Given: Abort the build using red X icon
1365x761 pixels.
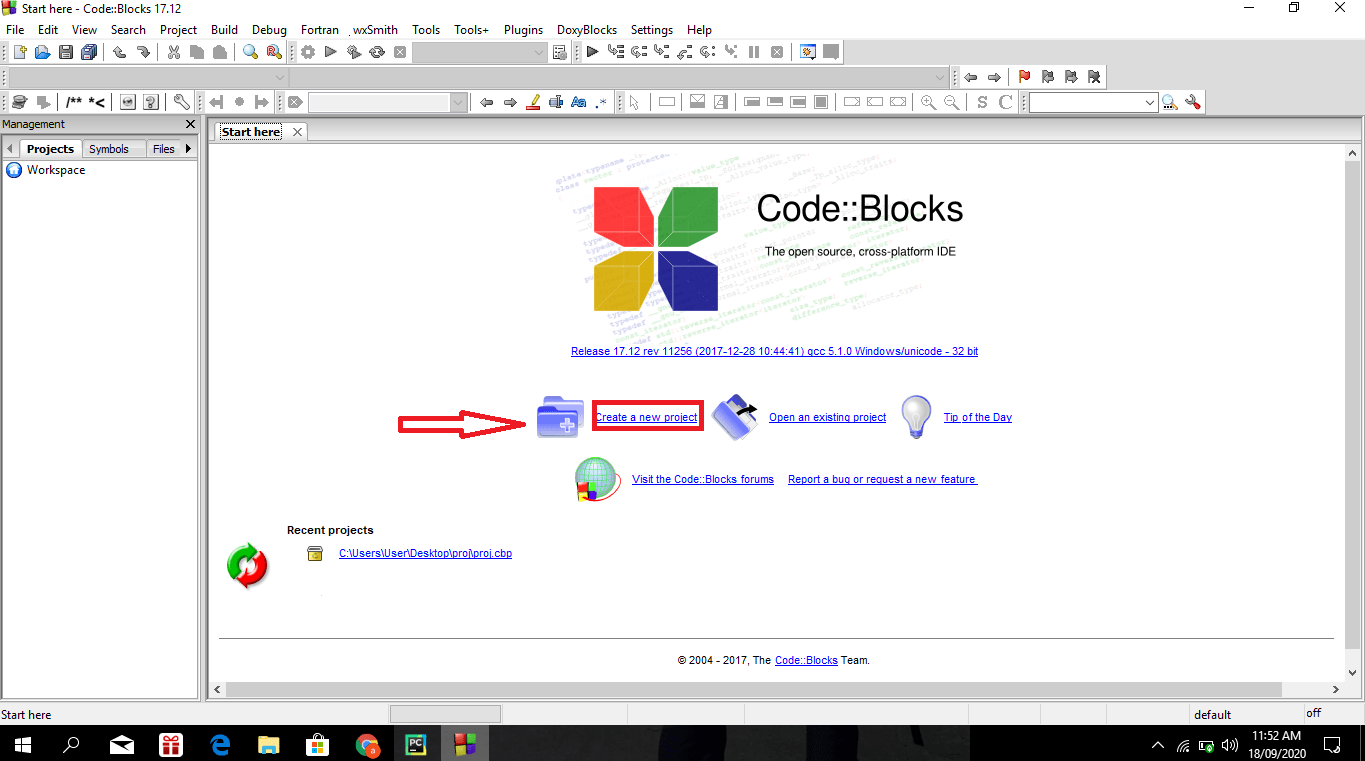Looking at the screenshot, I should (400, 51).
